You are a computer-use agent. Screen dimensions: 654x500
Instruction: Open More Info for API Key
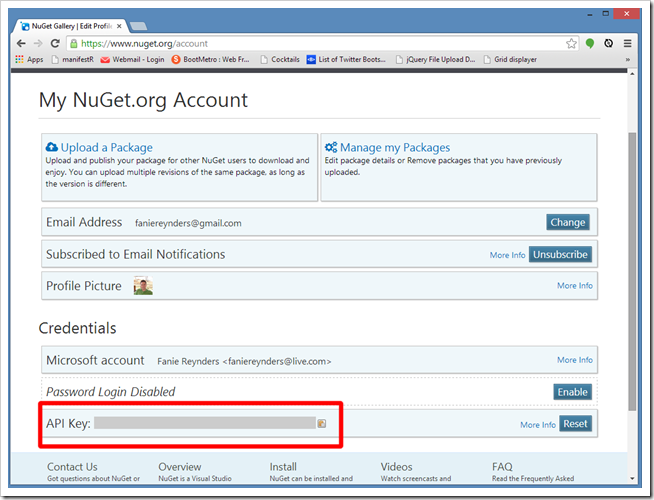coord(538,425)
